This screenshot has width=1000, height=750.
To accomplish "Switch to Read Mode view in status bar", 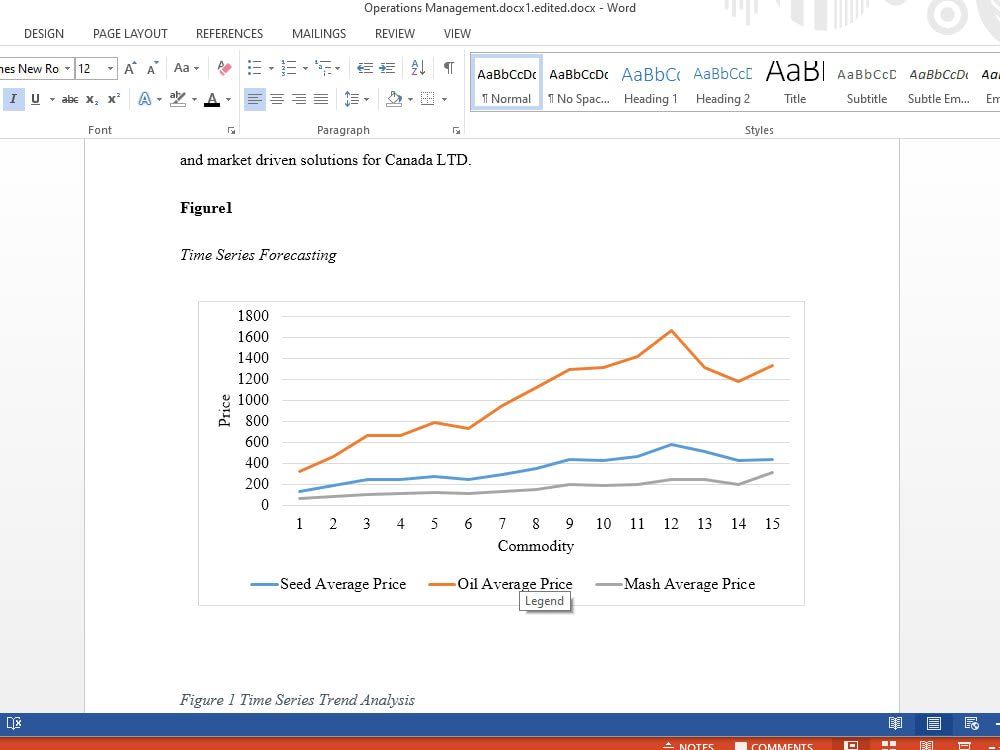I will click(895, 723).
